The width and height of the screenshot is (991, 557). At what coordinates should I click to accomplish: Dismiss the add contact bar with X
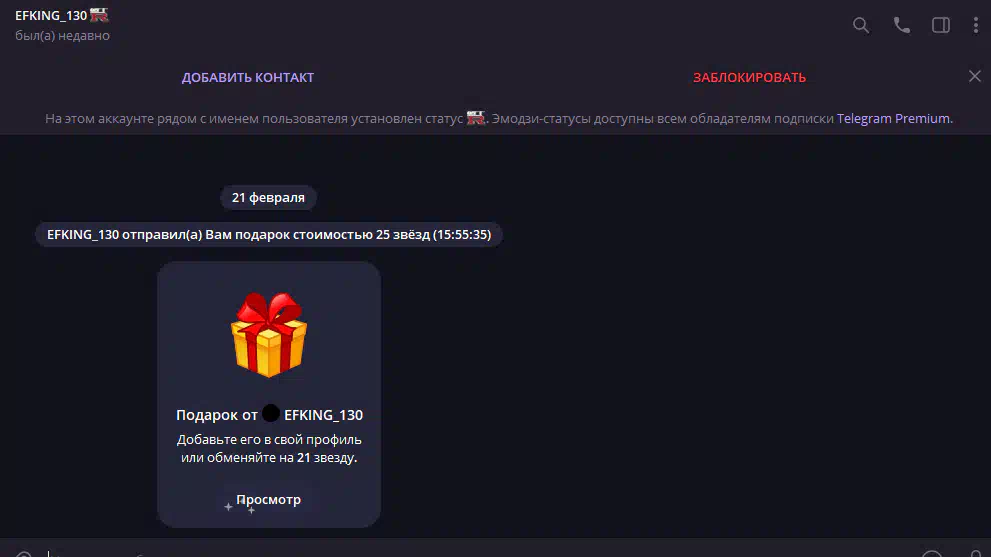click(975, 77)
